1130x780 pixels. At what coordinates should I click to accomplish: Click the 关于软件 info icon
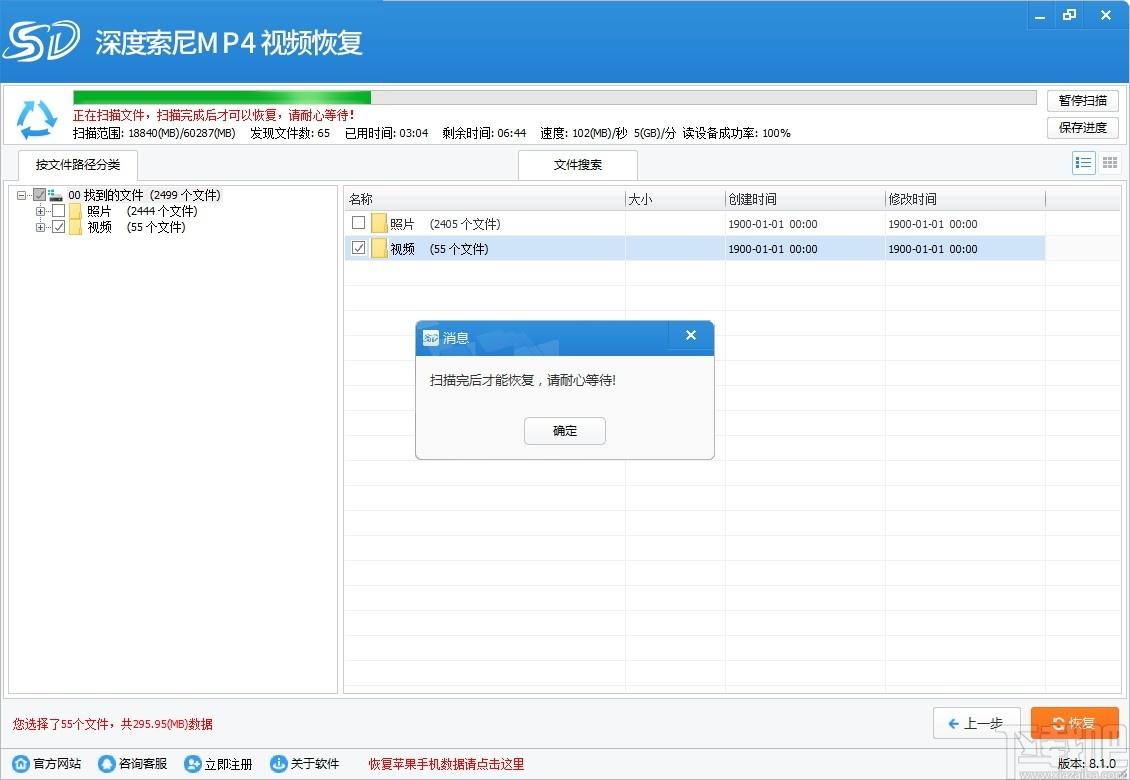pos(278,763)
